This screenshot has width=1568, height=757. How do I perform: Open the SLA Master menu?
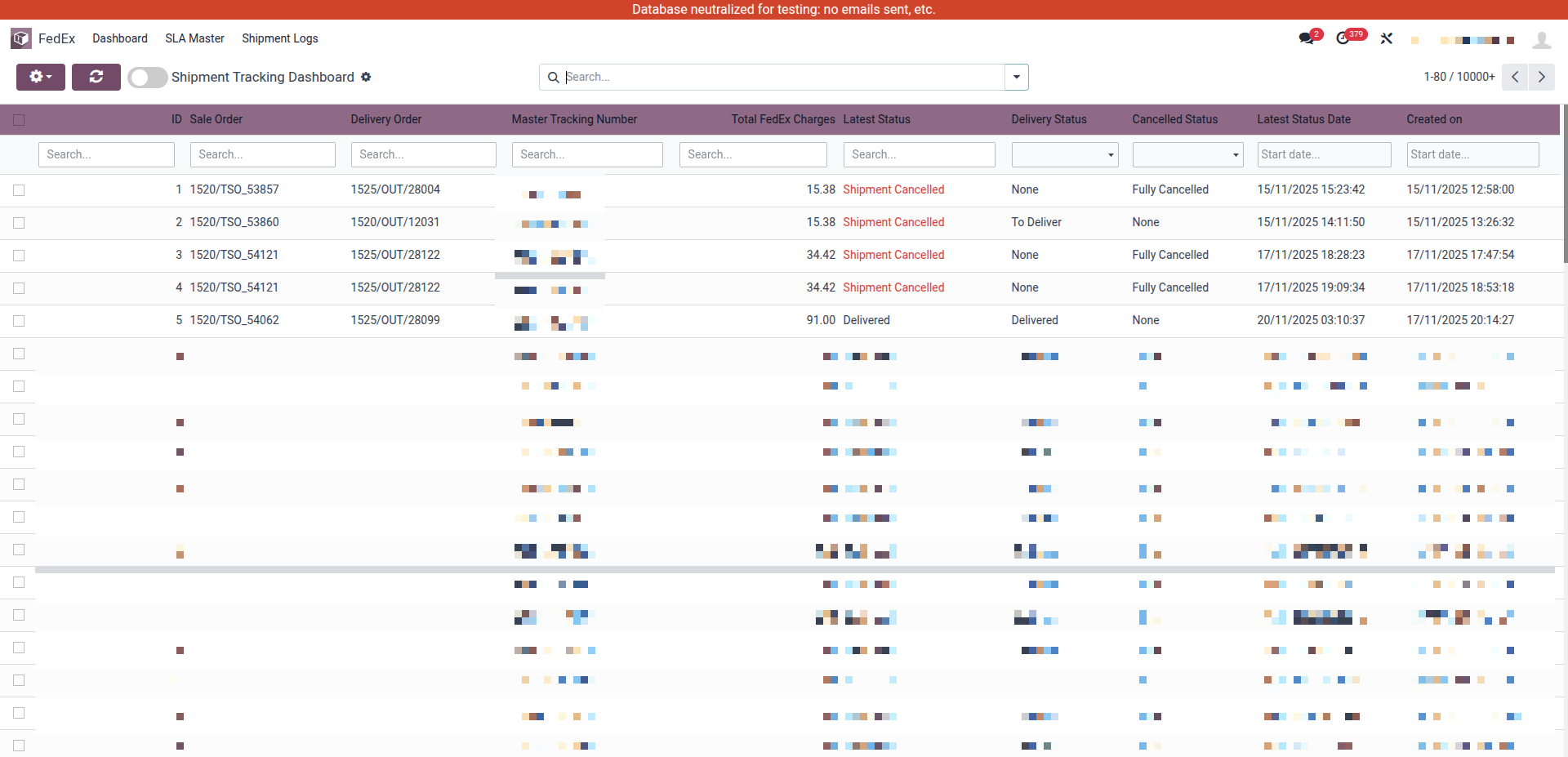[x=194, y=38]
